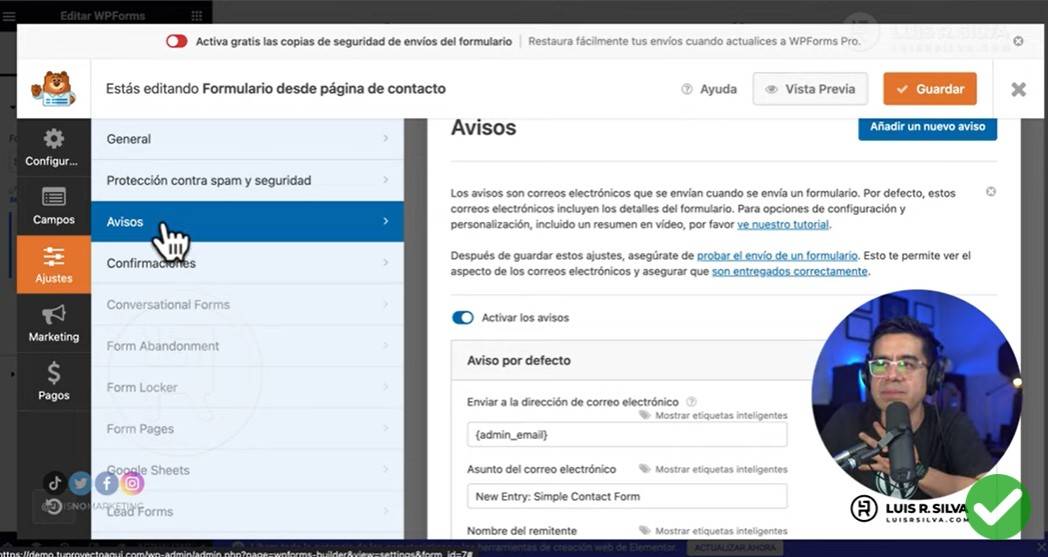
Task: Open the Instagram social icon
Action: [132, 483]
